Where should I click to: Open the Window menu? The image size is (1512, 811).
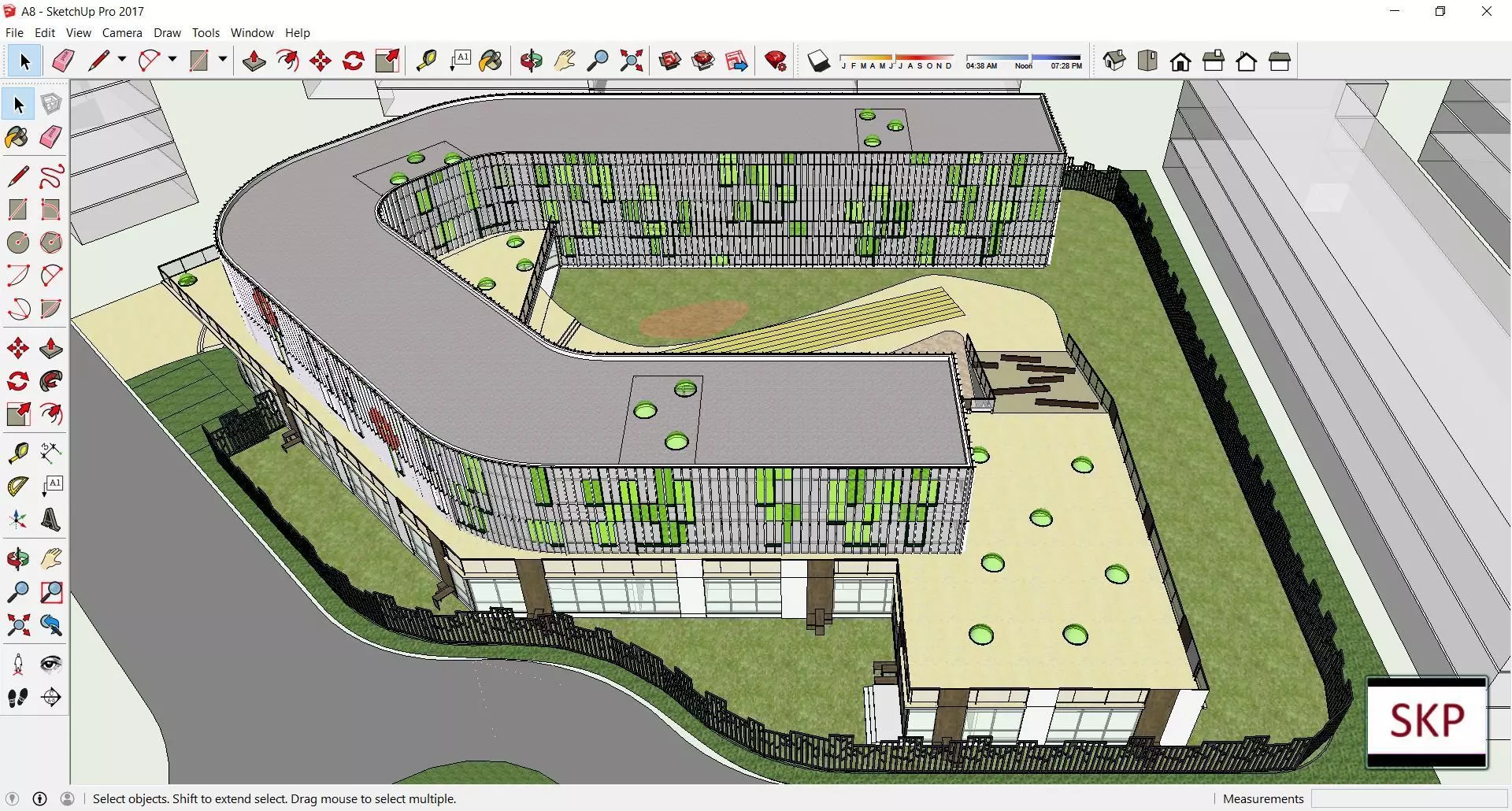click(x=252, y=33)
